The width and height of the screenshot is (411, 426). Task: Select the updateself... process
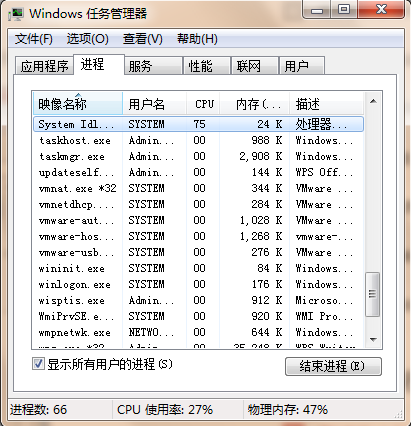coord(198,172)
